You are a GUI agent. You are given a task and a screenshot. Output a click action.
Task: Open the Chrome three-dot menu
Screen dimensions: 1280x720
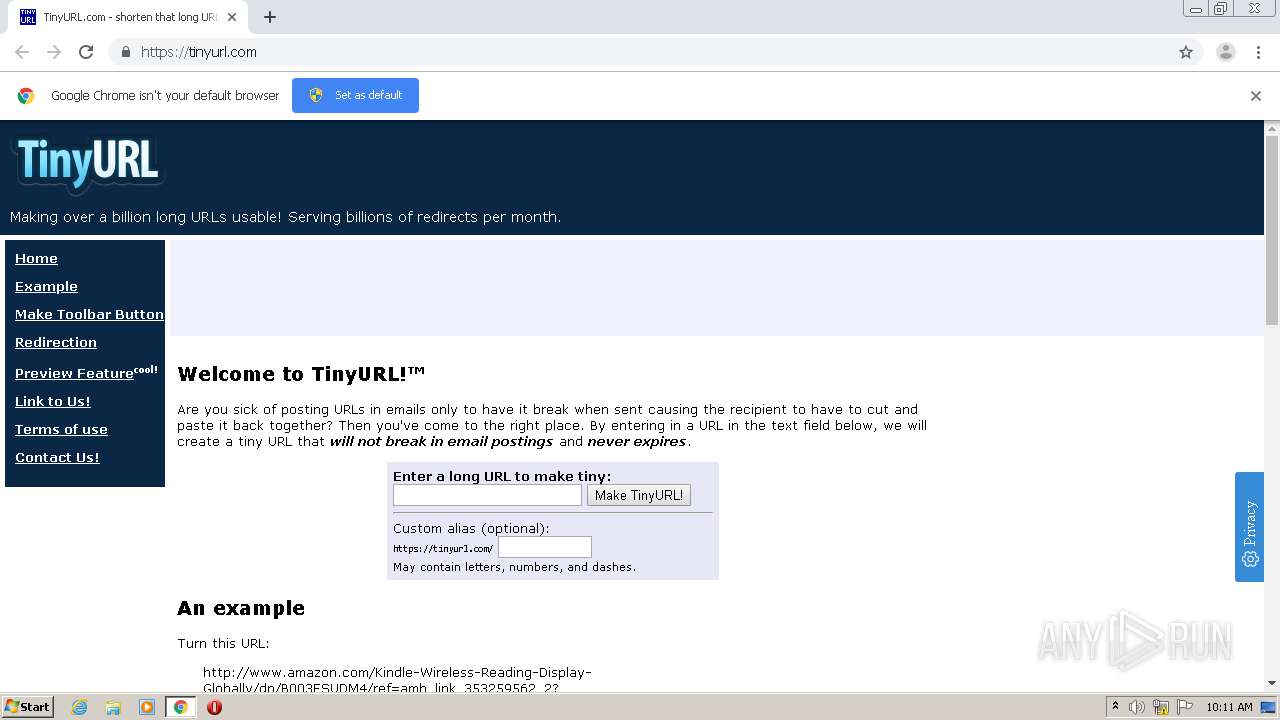point(1258,52)
